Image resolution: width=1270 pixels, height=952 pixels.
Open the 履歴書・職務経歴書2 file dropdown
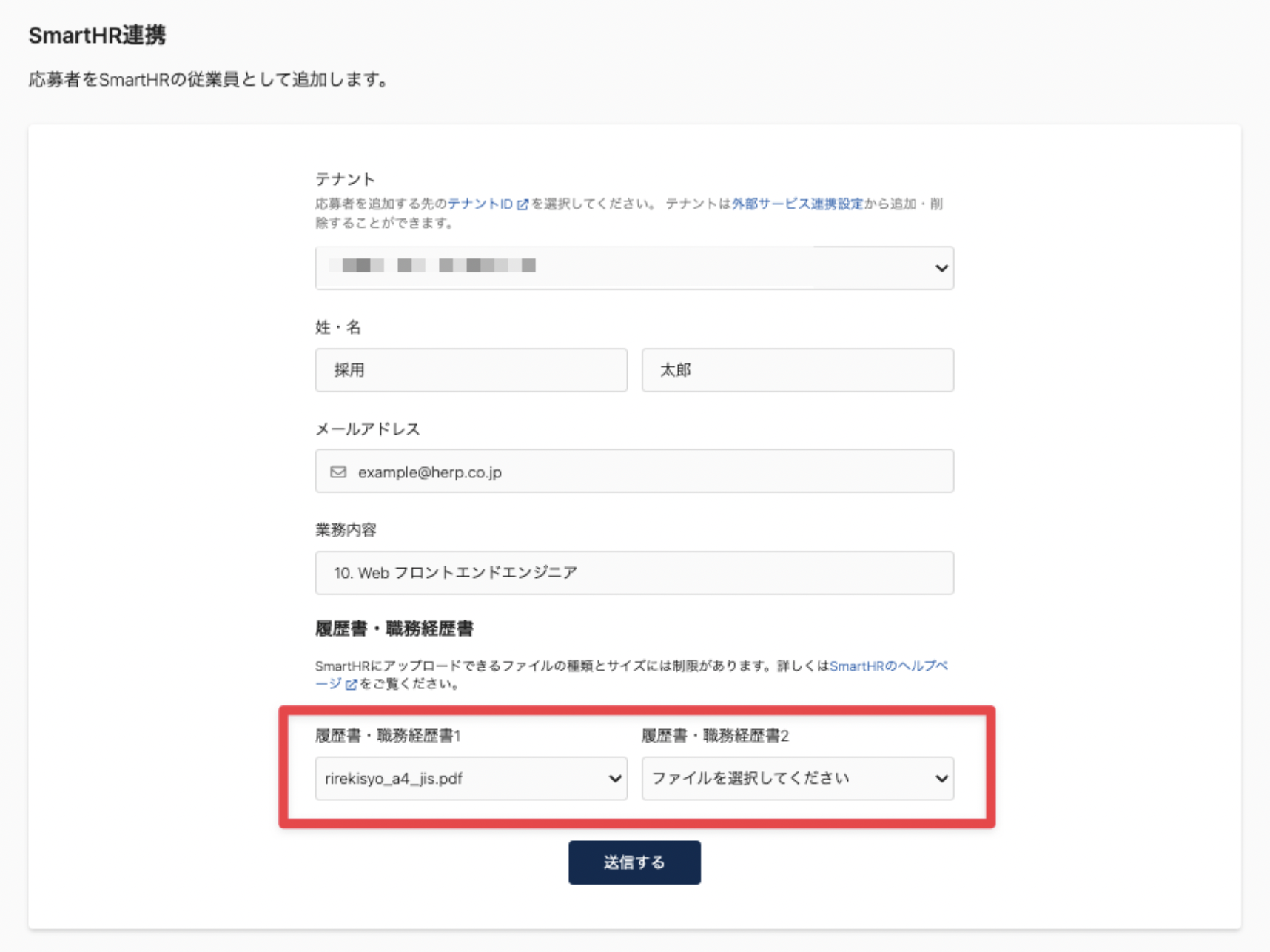798,779
